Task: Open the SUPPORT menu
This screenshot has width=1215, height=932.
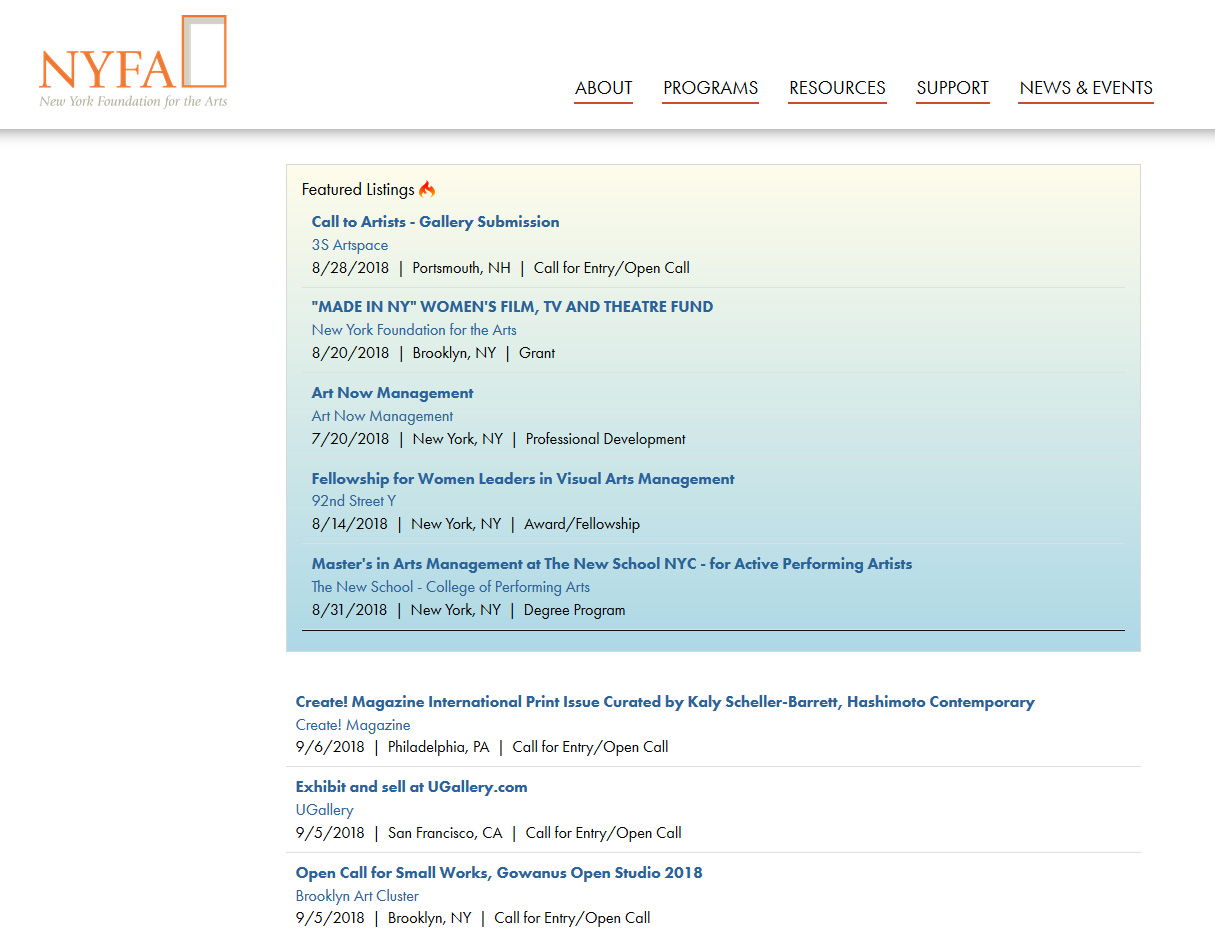Action: (953, 88)
